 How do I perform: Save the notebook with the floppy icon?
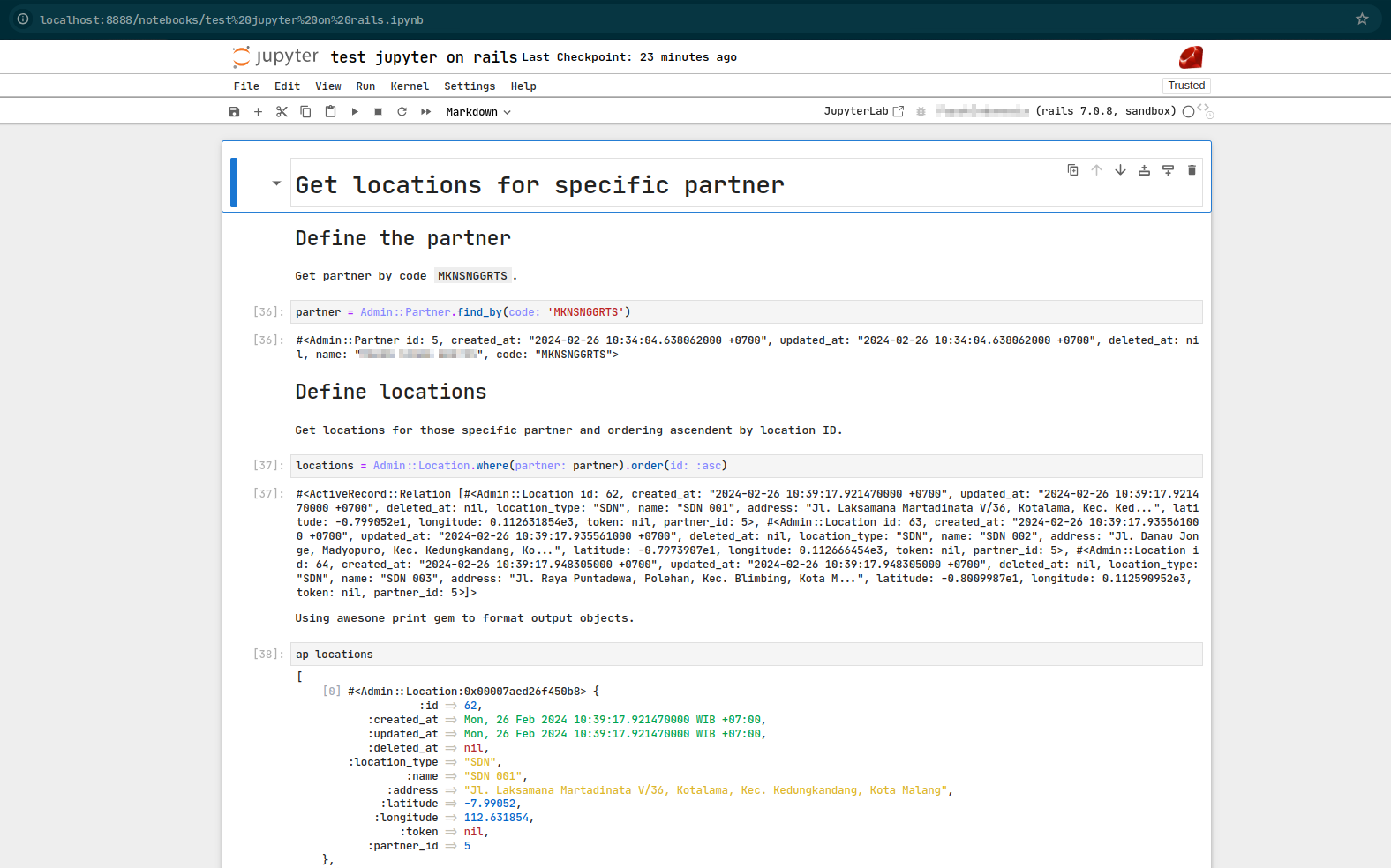234,112
